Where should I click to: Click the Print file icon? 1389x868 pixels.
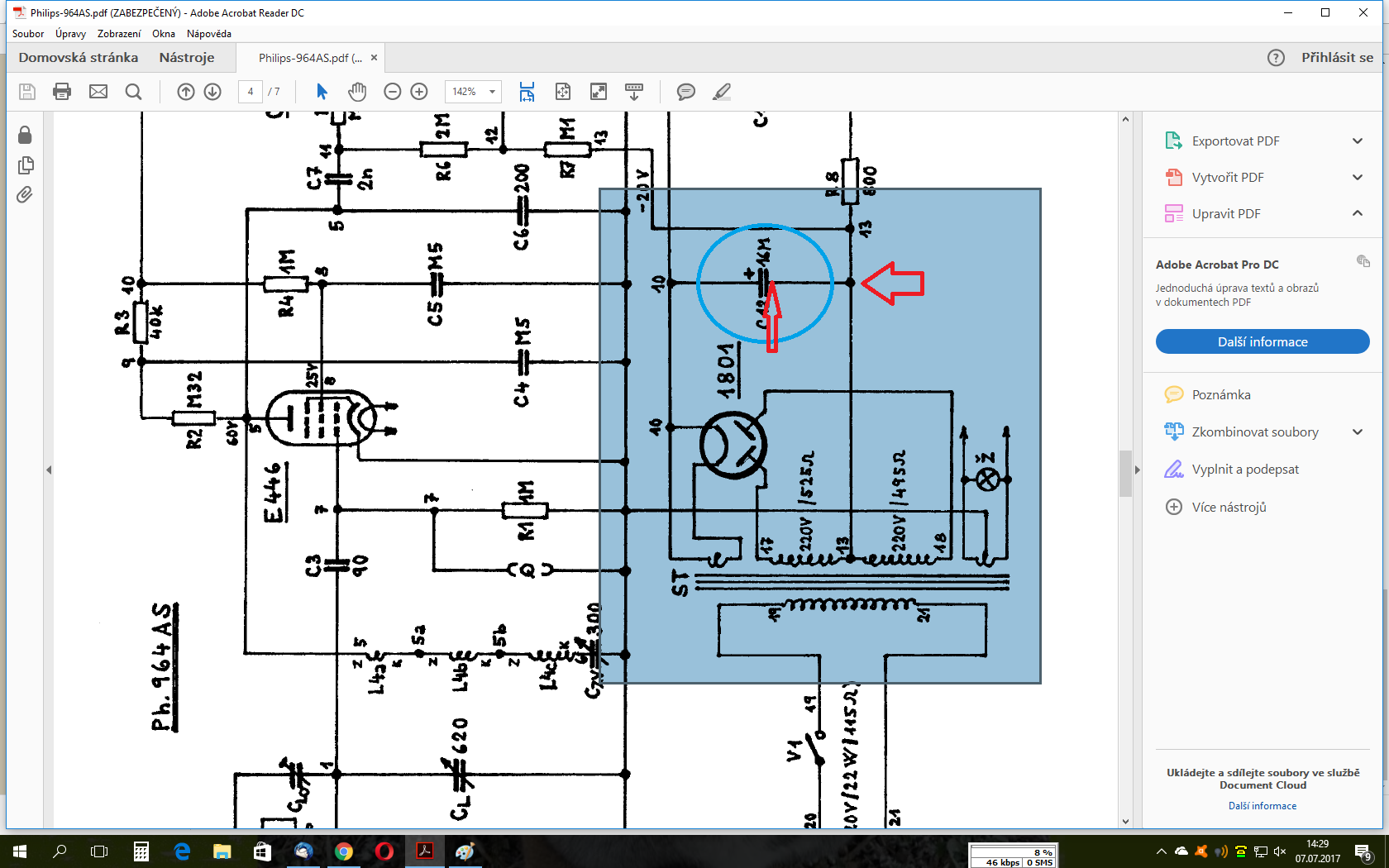pyautogui.click(x=62, y=92)
